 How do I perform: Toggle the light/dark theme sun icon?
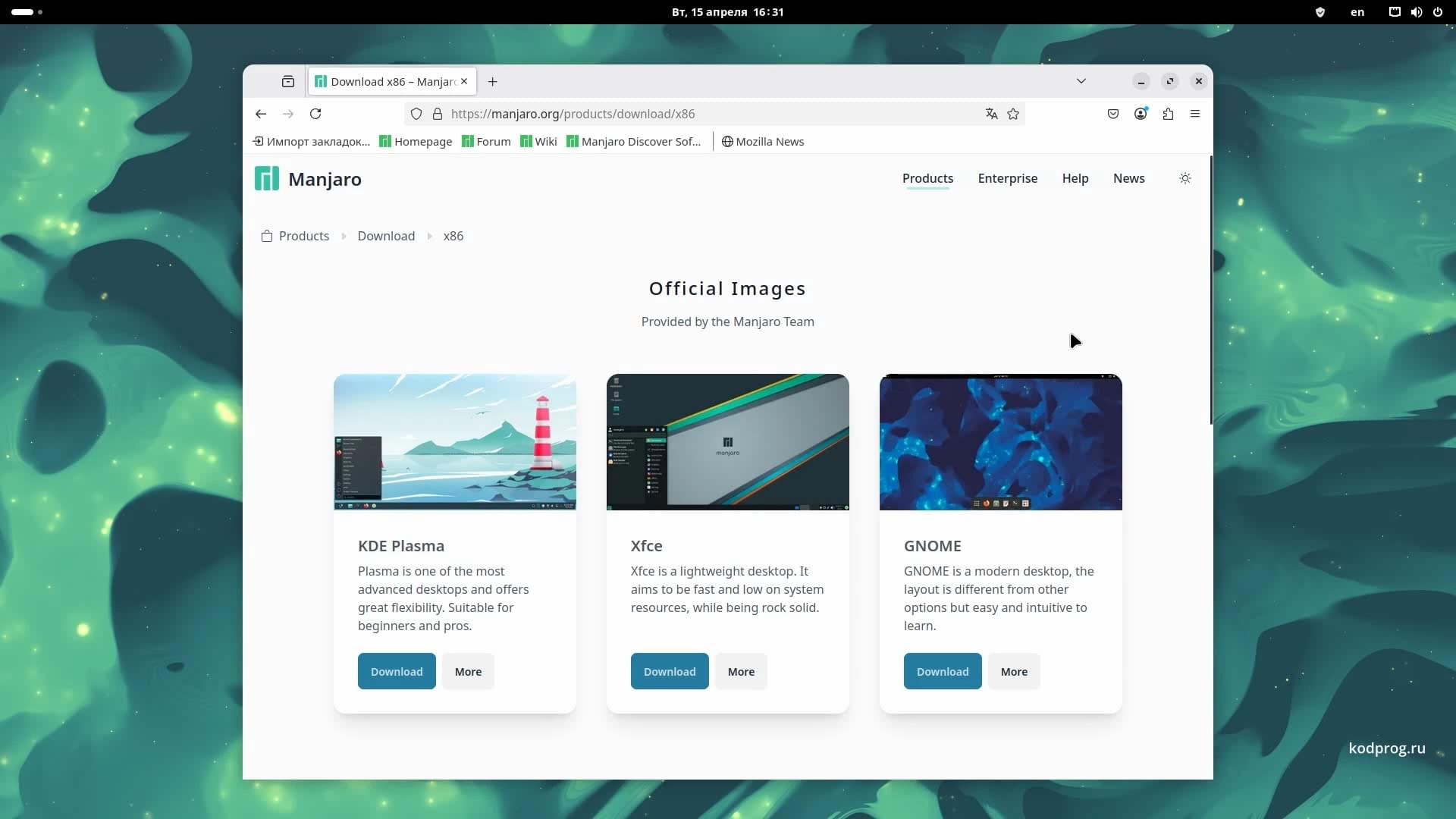[1185, 178]
